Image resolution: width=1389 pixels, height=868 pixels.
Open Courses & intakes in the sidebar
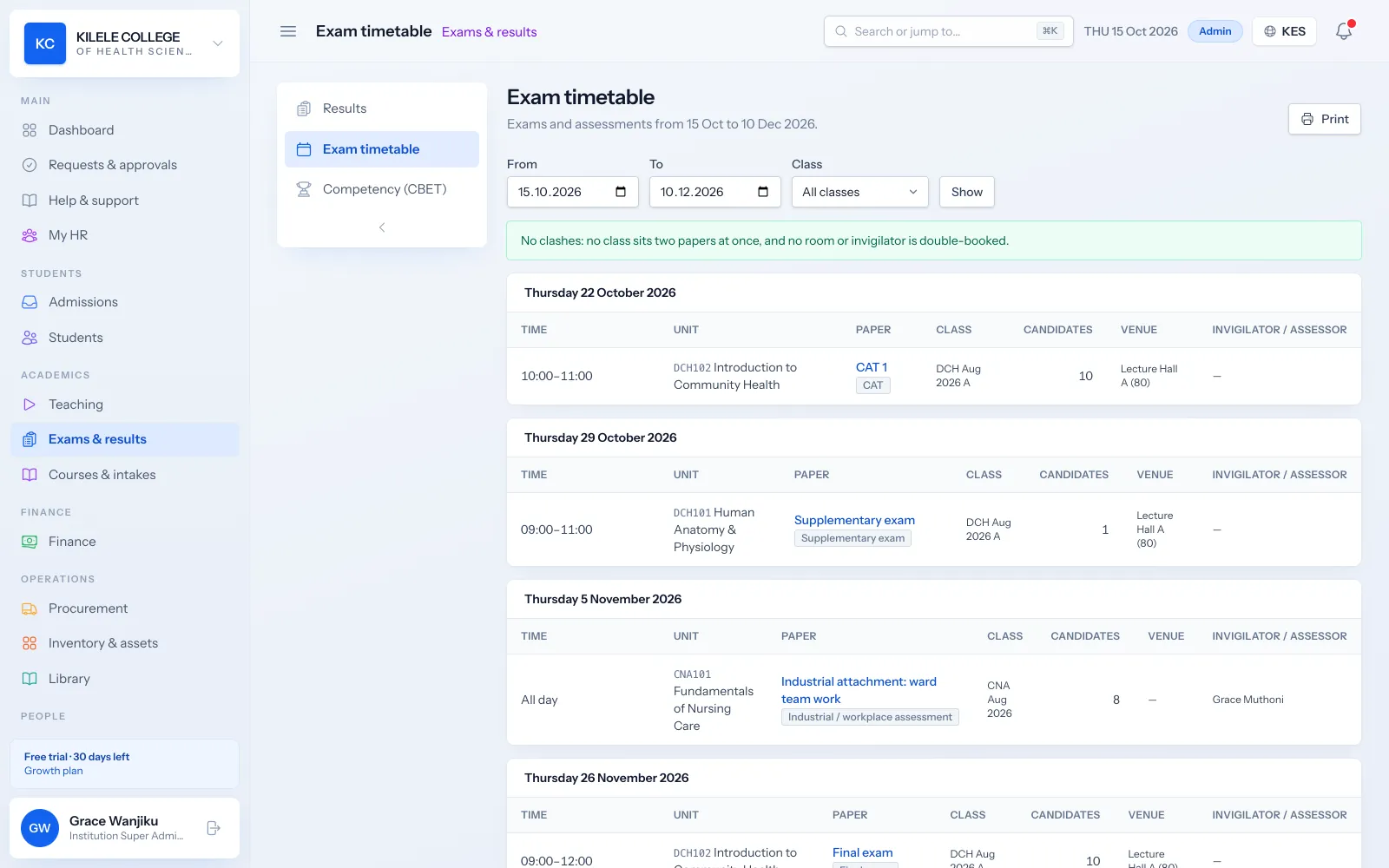click(x=125, y=475)
